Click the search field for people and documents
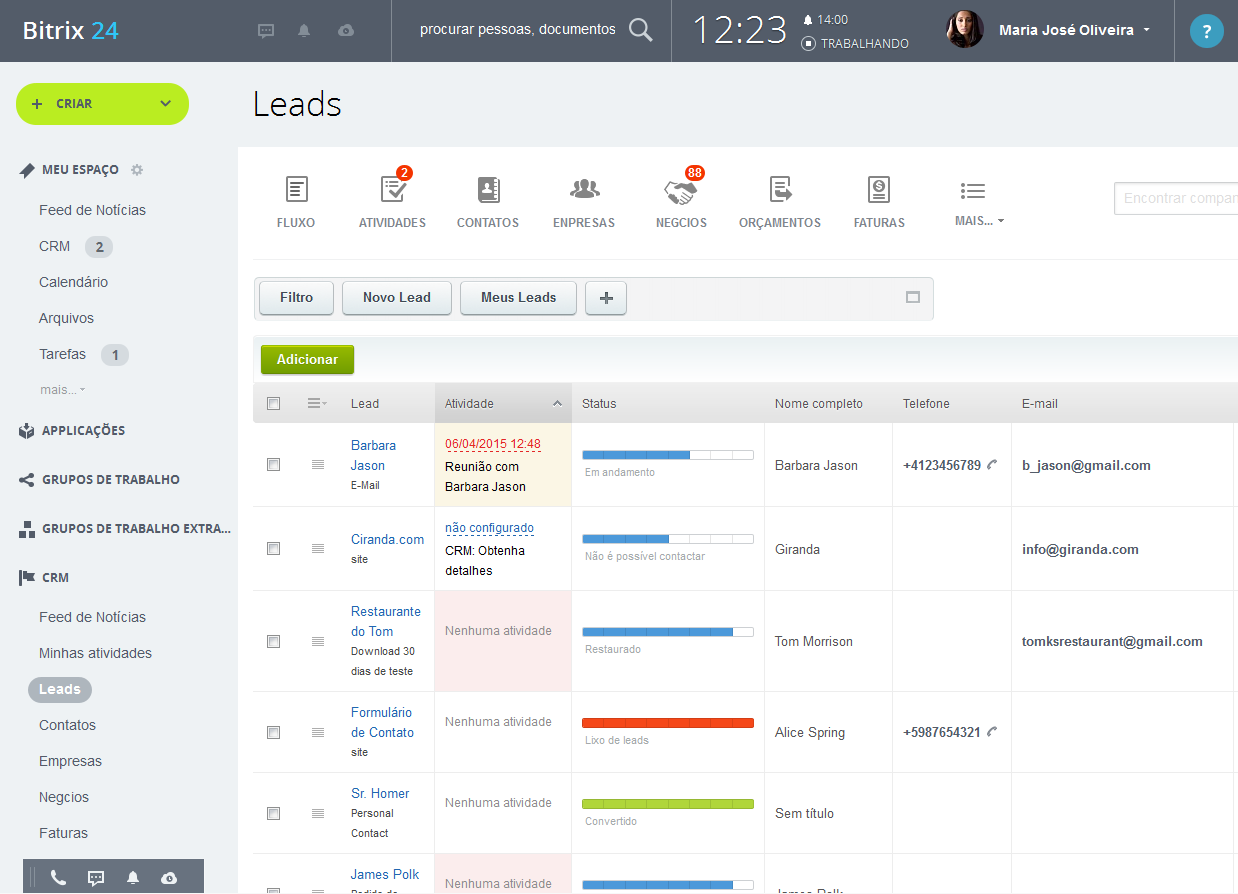Image resolution: width=1238 pixels, height=894 pixels. [518, 30]
